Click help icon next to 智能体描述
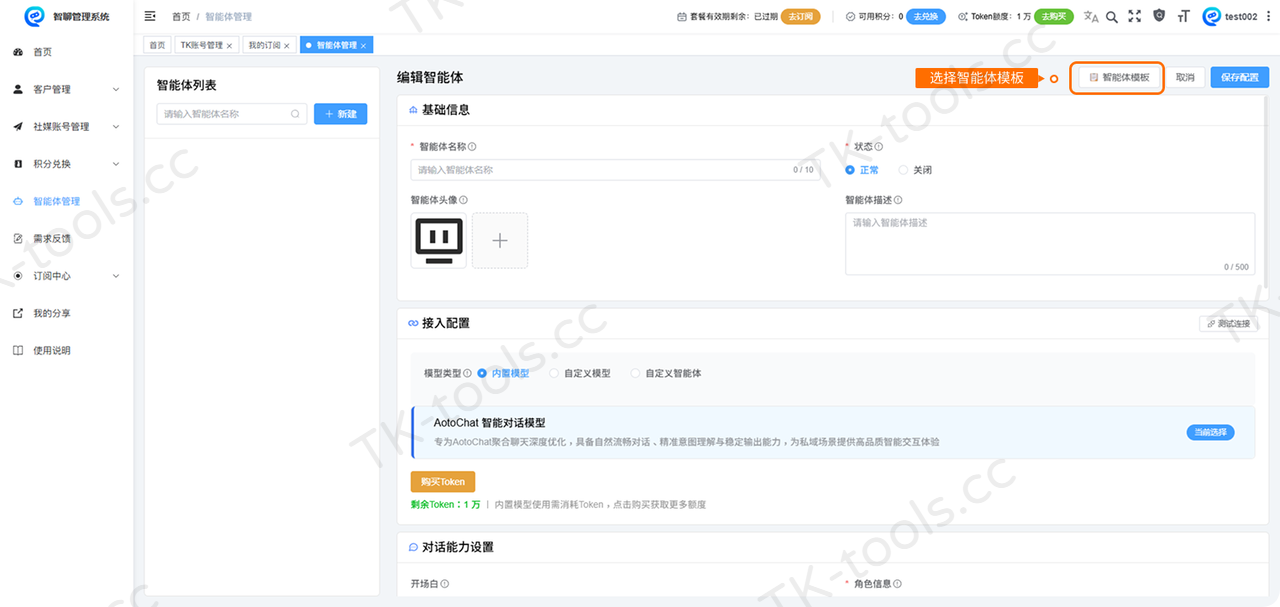This screenshot has width=1280, height=607. click(899, 200)
